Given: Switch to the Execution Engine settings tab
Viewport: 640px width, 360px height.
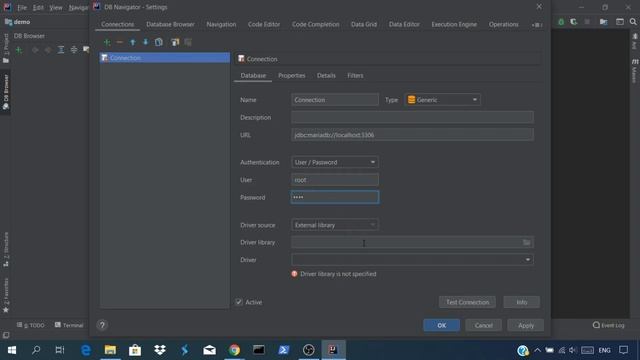Looking at the screenshot, I should point(454,24).
